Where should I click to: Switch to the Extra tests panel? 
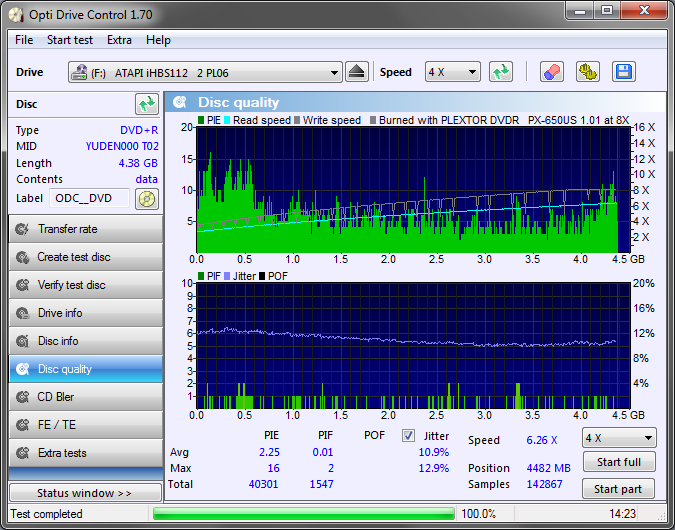pyautogui.click(x=86, y=453)
